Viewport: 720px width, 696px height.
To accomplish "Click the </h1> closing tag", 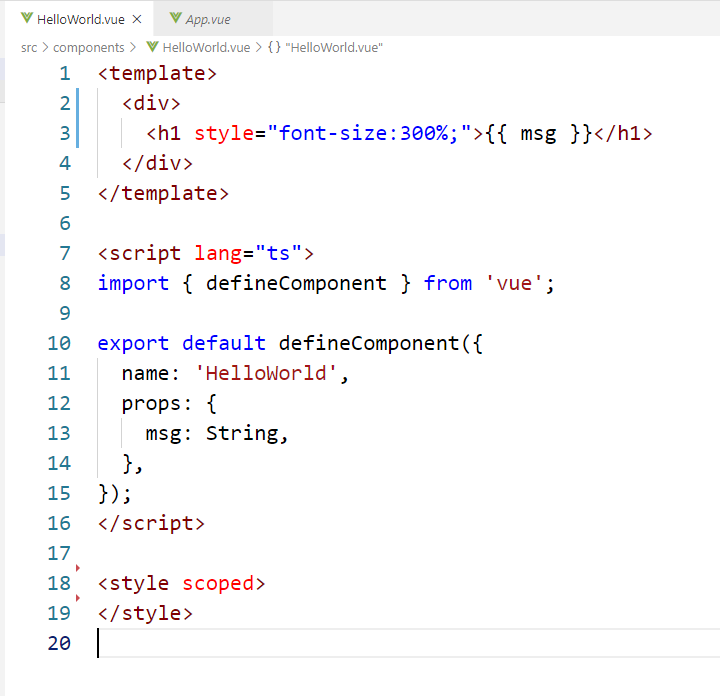I will tap(623, 134).
